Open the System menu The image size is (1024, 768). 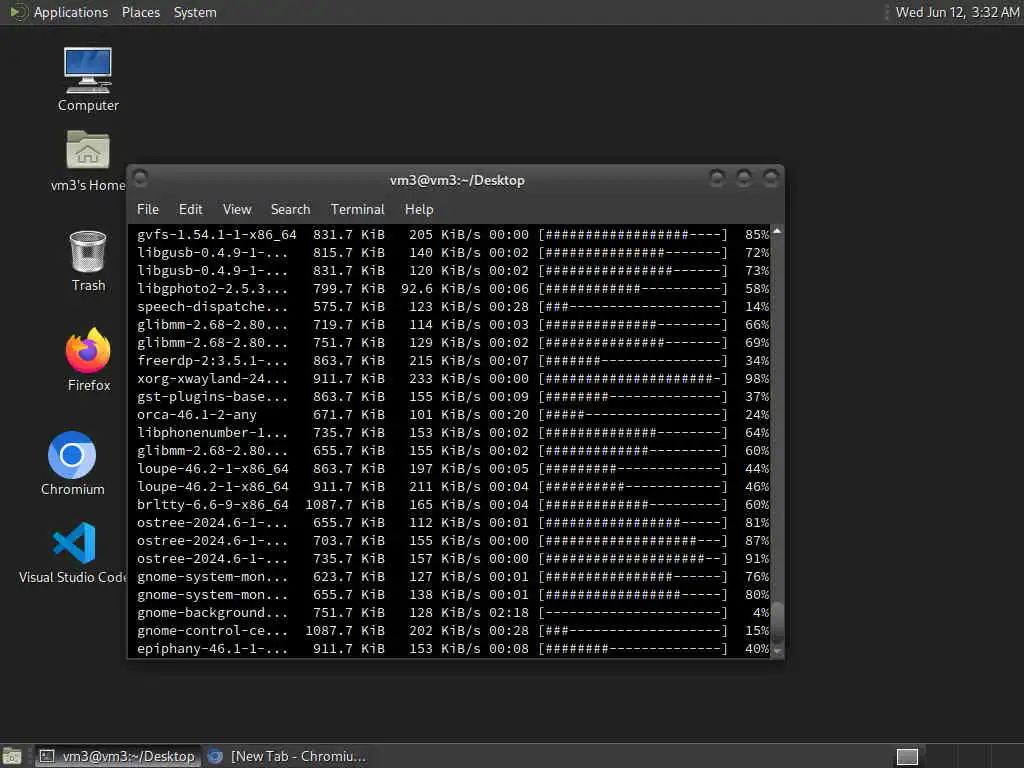point(195,12)
